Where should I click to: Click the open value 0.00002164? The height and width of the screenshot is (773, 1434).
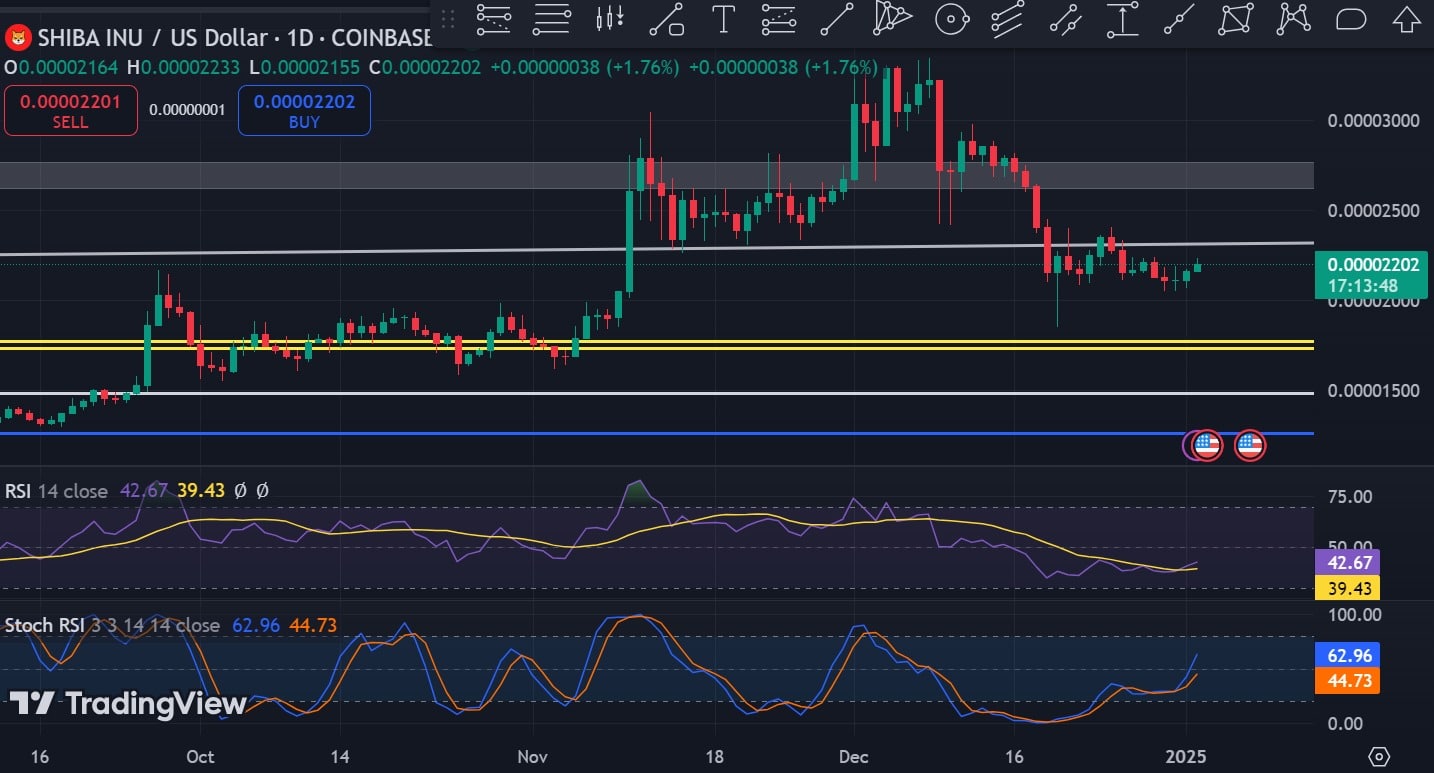point(68,67)
